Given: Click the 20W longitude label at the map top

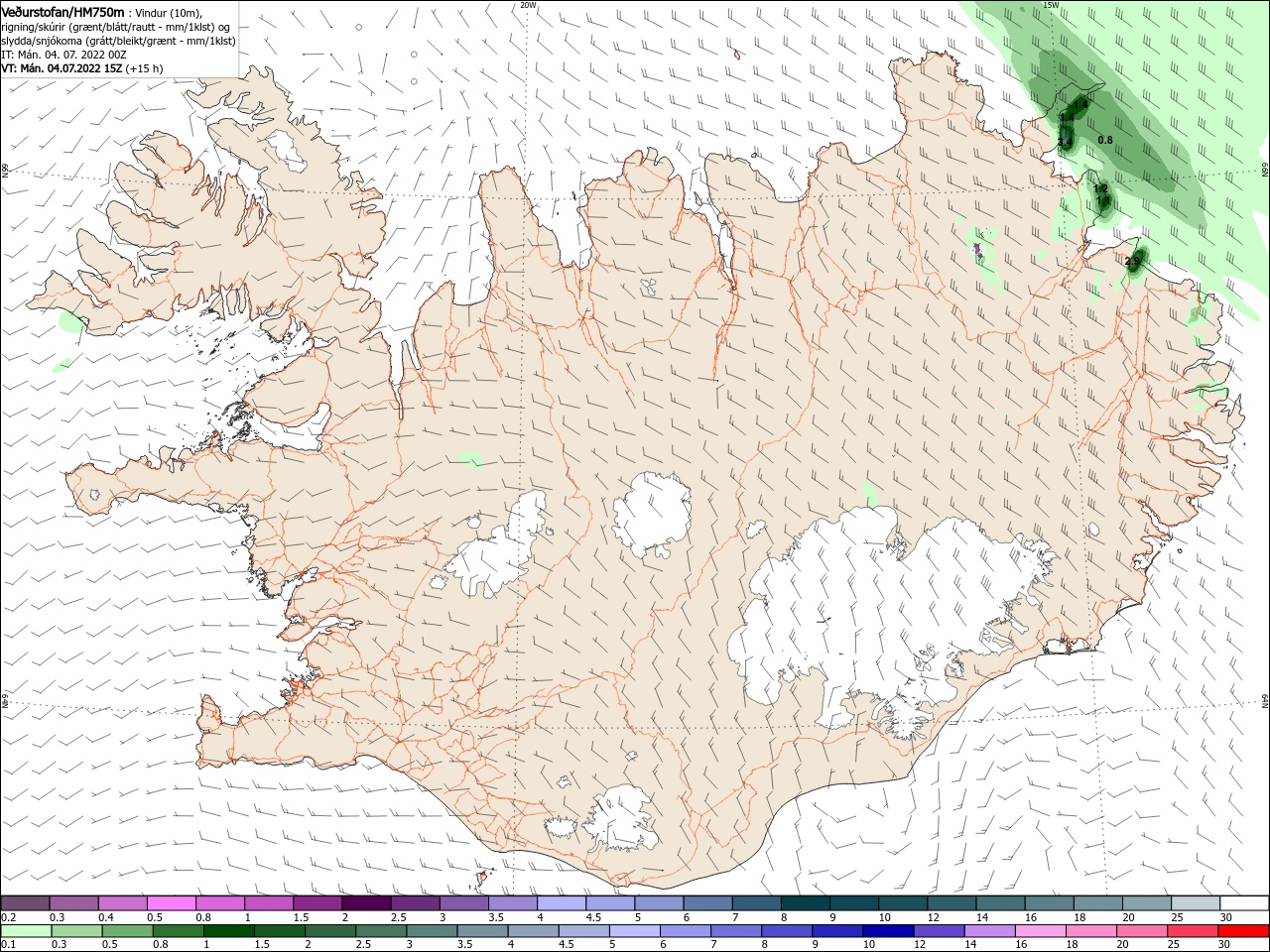Looking at the screenshot, I should click(528, 4).
